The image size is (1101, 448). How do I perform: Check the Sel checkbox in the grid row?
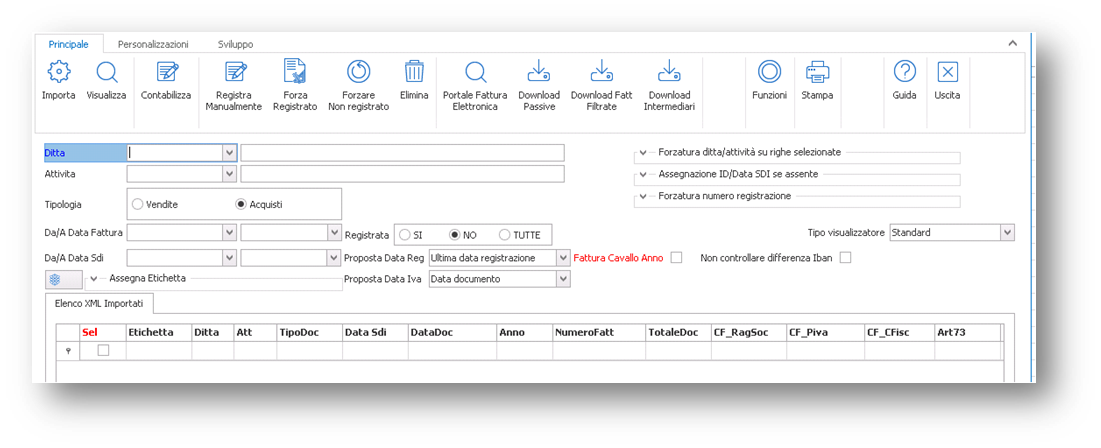click(103, 350)
